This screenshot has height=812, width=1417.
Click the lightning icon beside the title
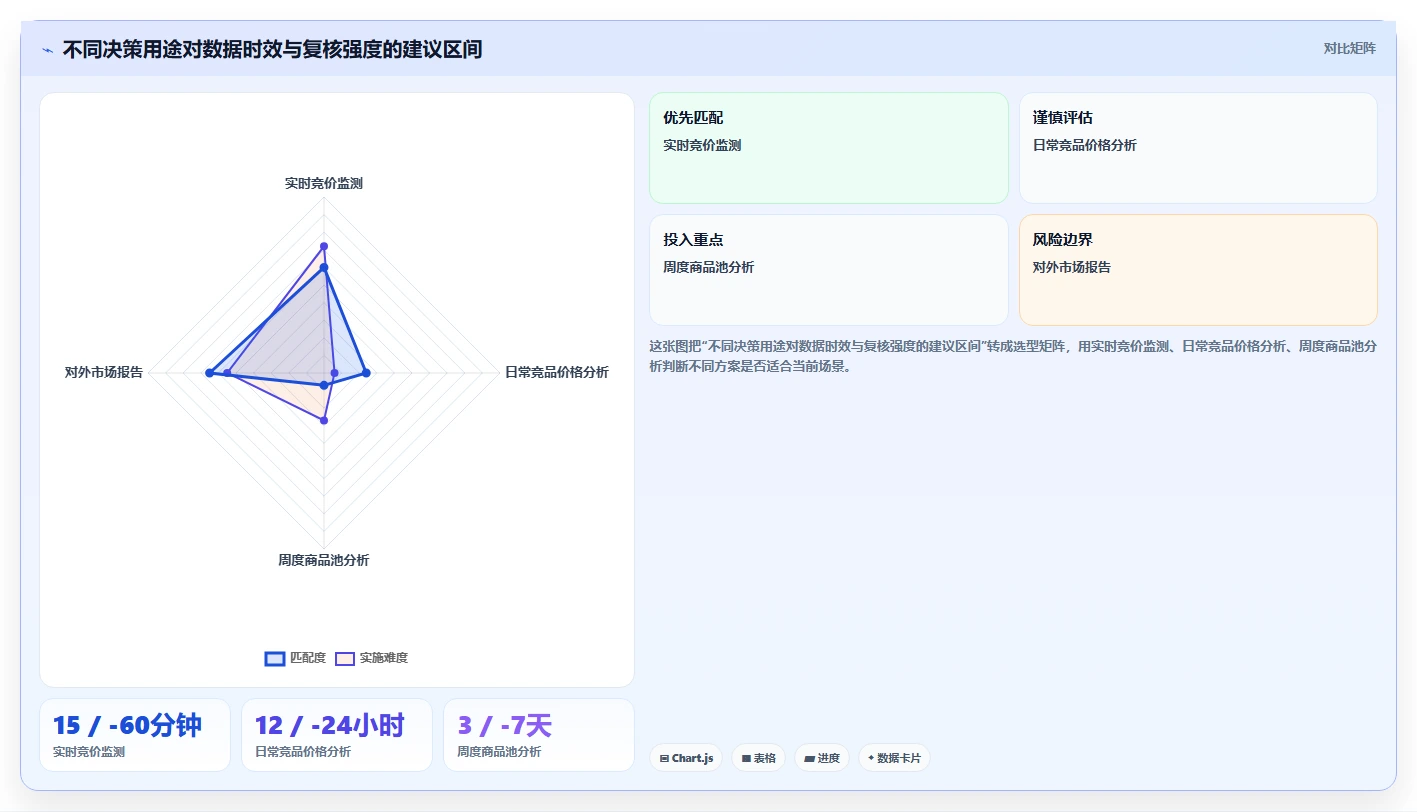point(48,49)
